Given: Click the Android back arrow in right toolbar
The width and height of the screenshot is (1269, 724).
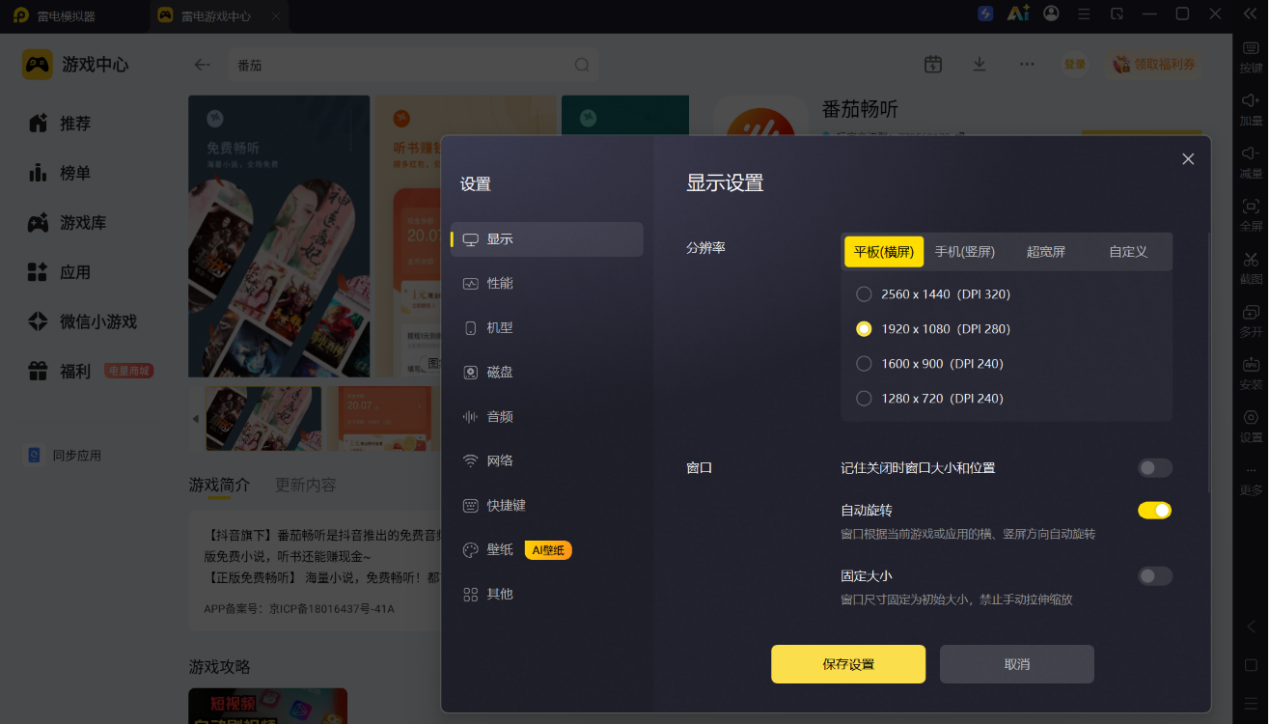Looking at the screenshot, I should pos(1251,627).
